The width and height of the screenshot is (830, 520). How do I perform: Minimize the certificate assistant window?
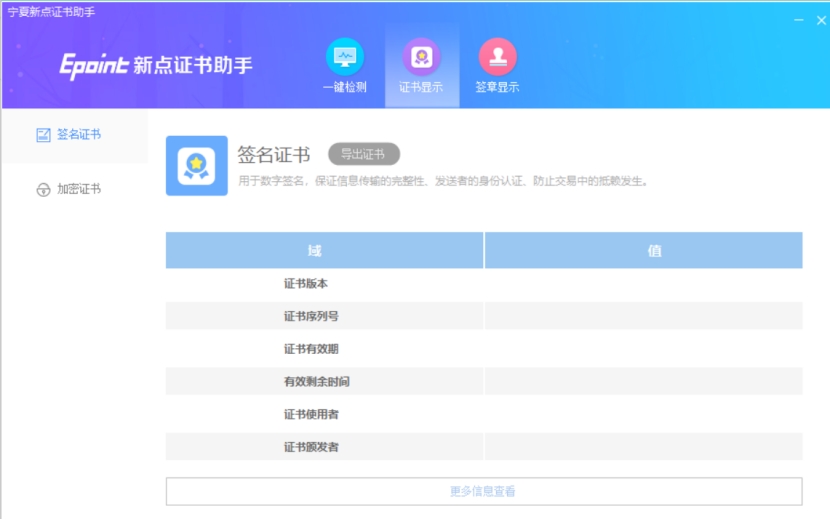[x=798, y=20]
